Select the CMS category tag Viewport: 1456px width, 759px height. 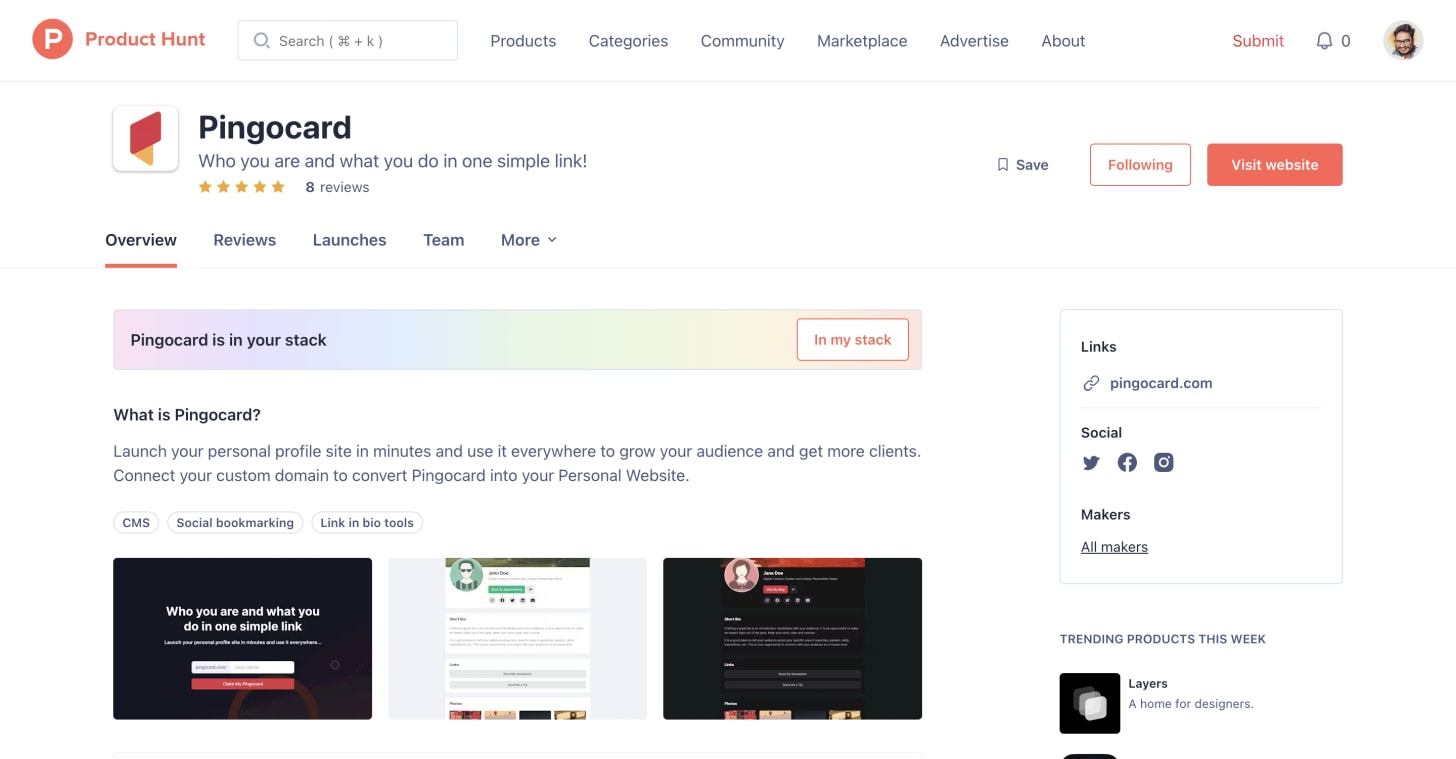136,522
